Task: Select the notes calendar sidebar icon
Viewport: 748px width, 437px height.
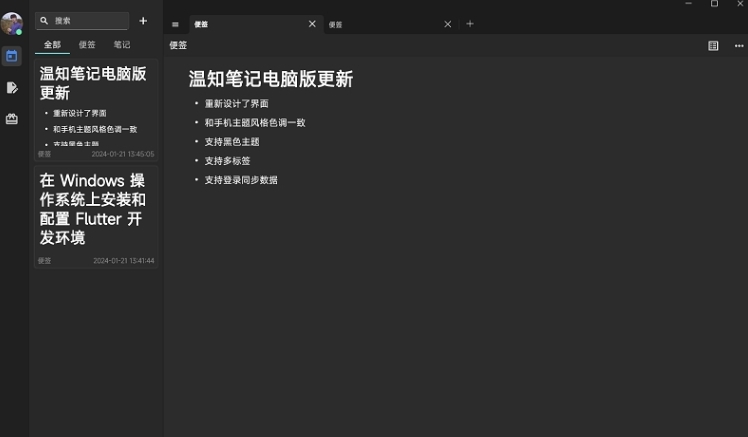Action: tap(11, 56)
